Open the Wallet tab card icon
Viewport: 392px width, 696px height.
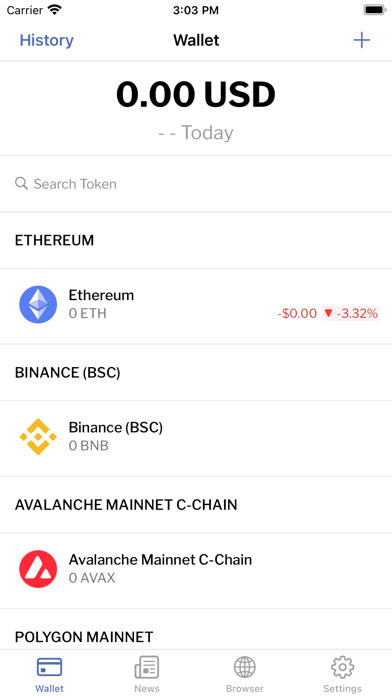(49, 667)
